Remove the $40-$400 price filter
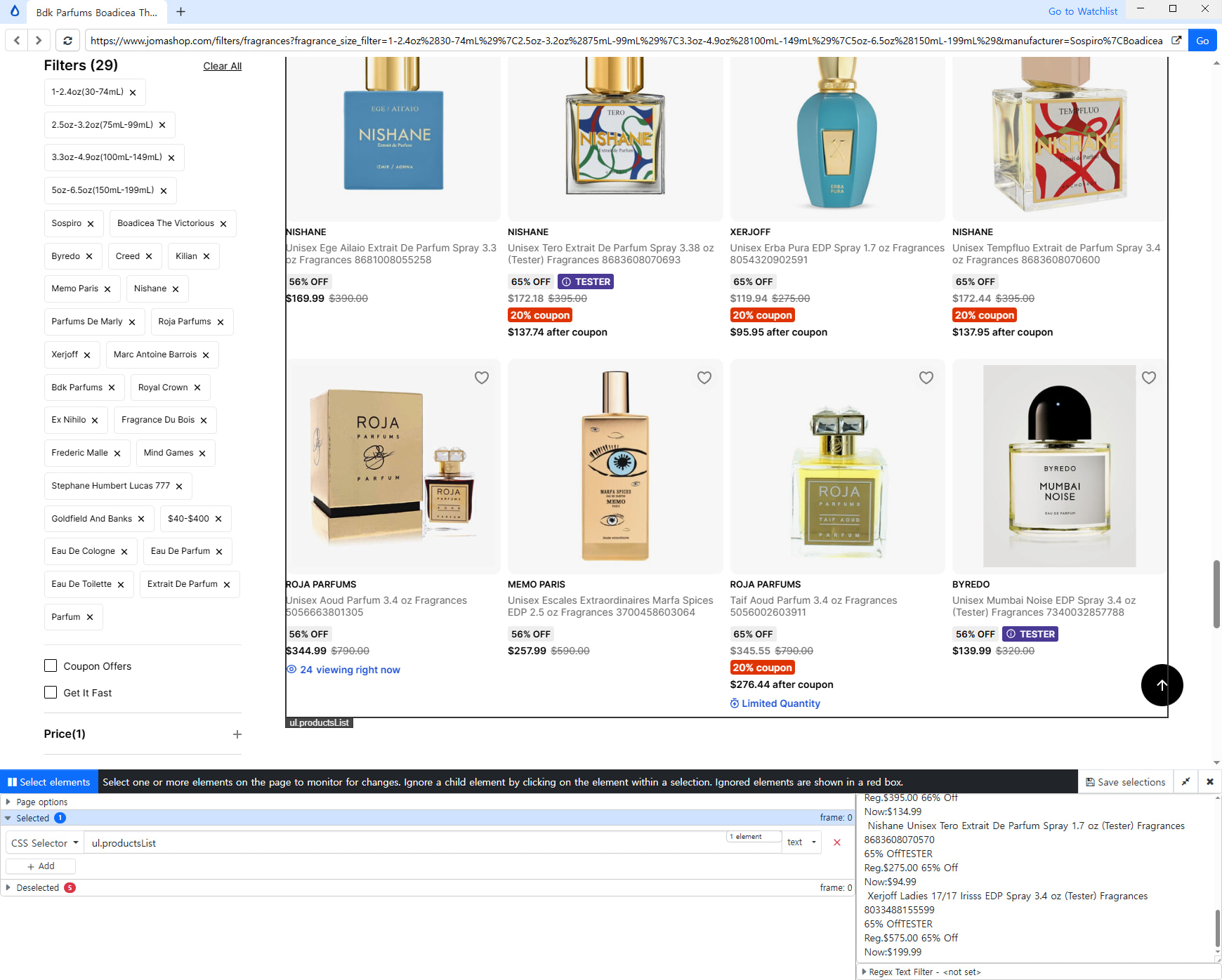This screenshot has width=1222, height=980. point(218,519)
